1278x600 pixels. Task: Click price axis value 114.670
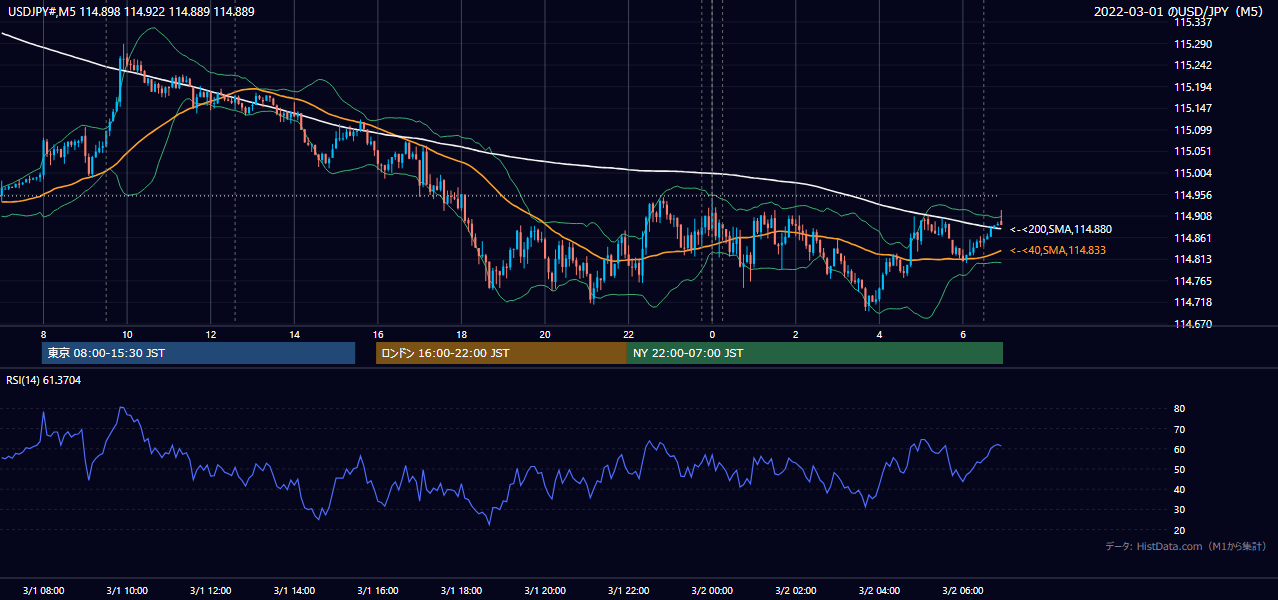tap(1192, 324)
